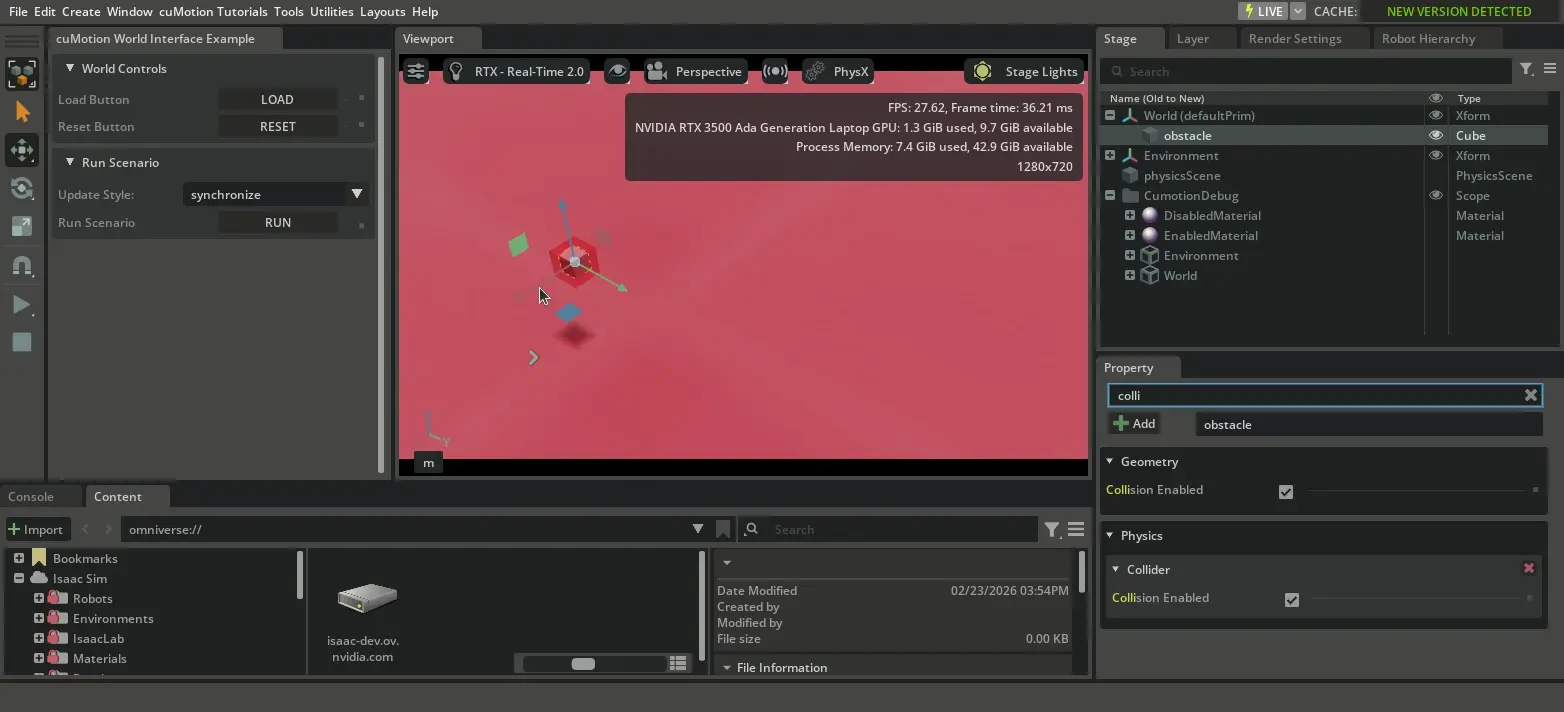Image resolution: width=1564 pixels, height=712 pixels.
Task: Expand the Environment Xform tree node
Action: coord(1110,155)
